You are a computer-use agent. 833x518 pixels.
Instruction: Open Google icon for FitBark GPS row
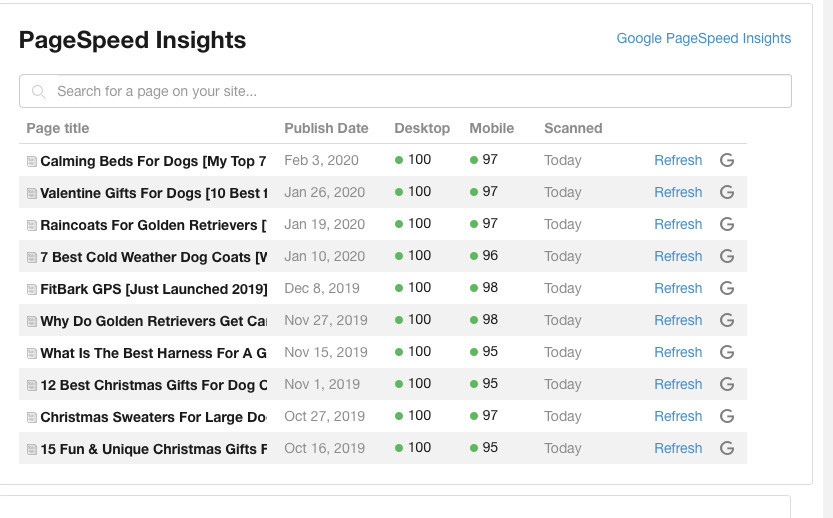727,288
